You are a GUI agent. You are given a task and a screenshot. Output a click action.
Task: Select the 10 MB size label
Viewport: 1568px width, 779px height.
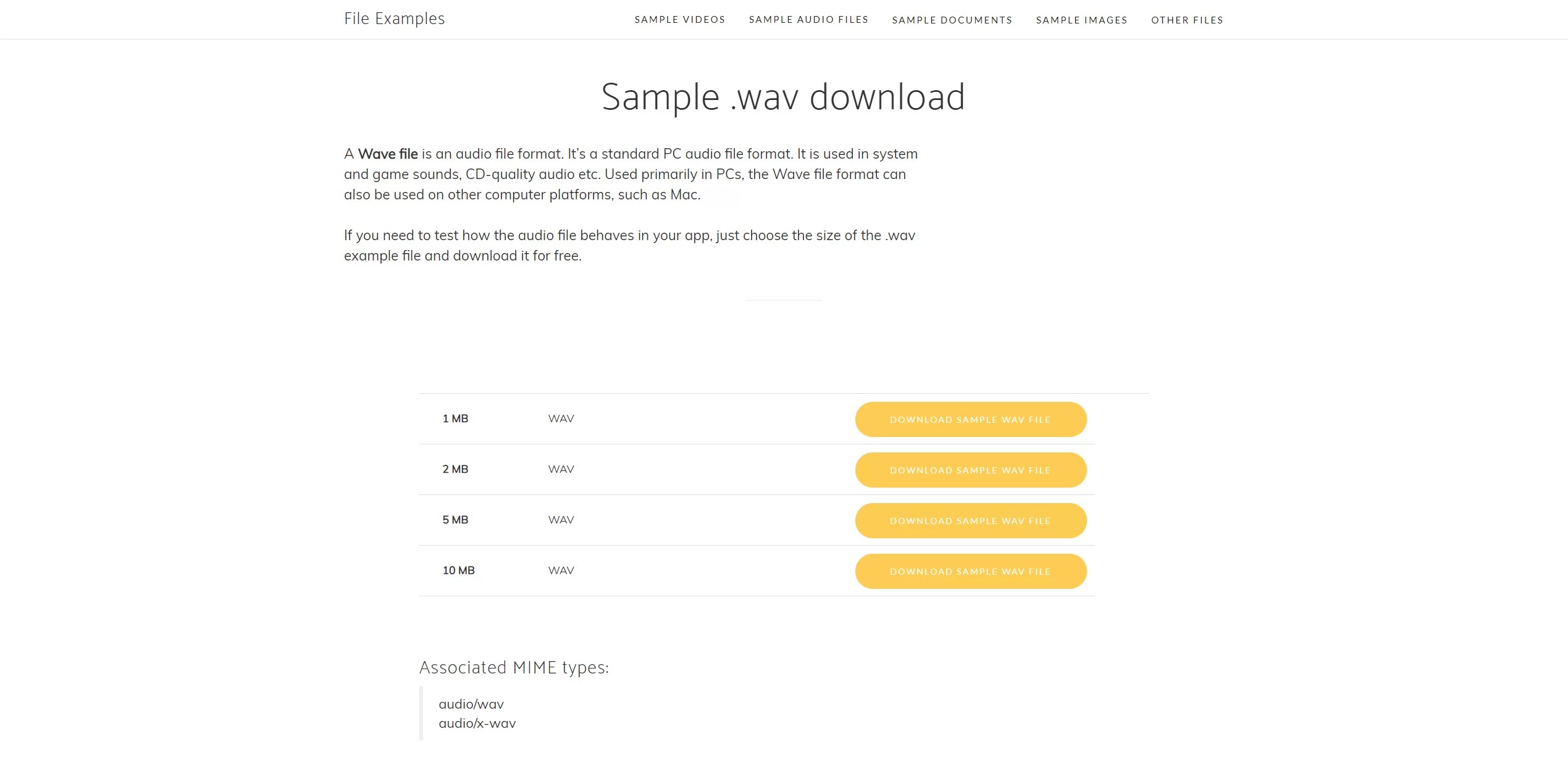pos(458,570)
